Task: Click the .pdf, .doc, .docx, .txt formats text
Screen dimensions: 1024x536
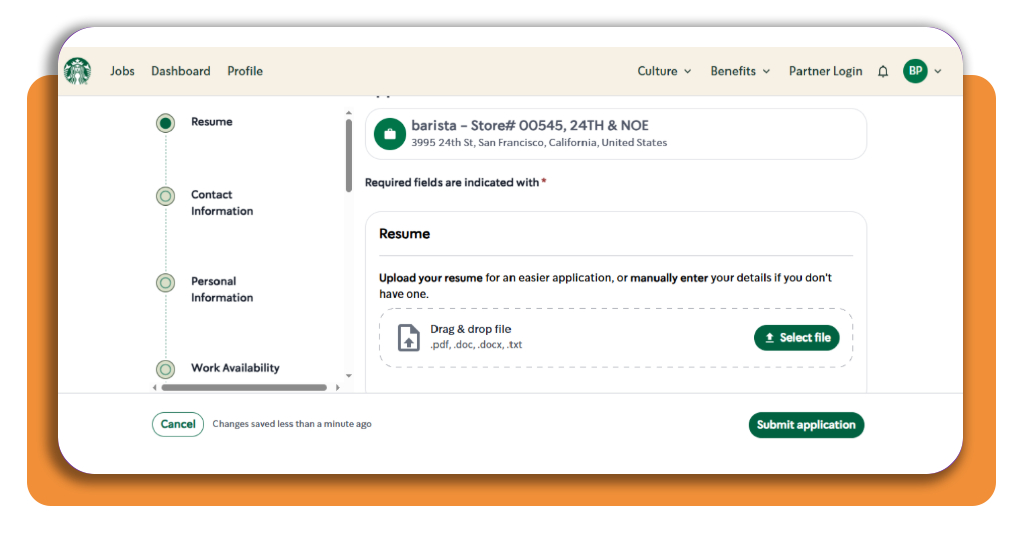Action: [x=476, y=345]
